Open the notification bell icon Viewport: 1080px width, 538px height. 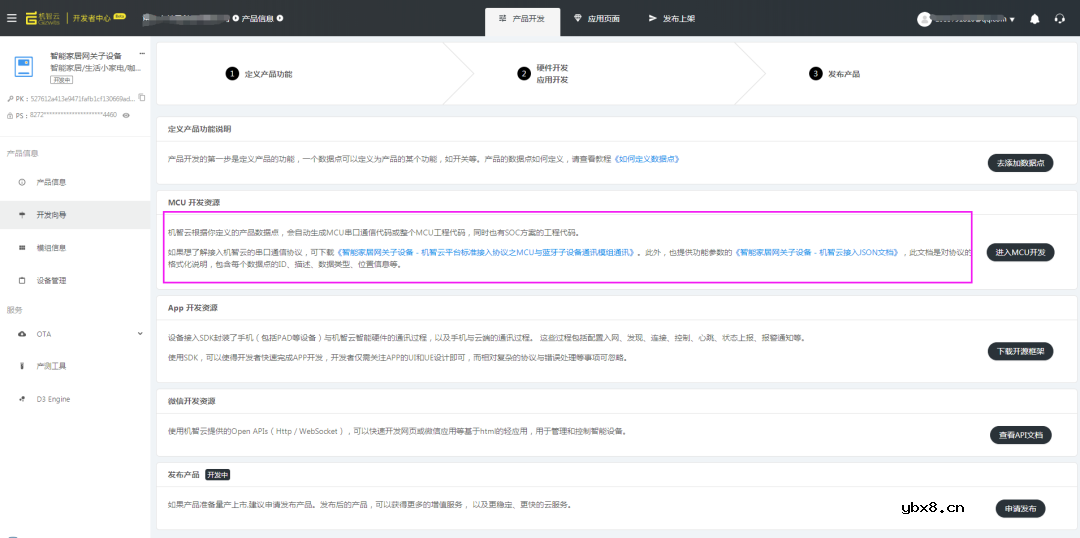coord(1035,19)
